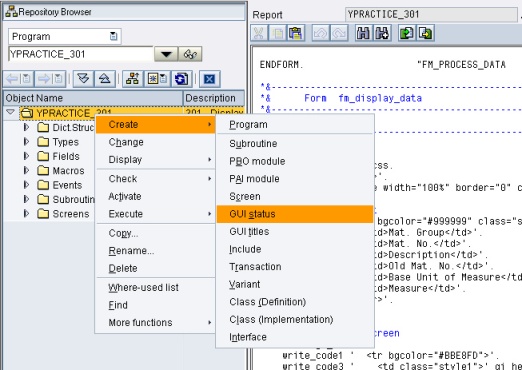Click the favorites star list icon
The width and height of the screenshot is (522, 370).
(x=157, y=79)
